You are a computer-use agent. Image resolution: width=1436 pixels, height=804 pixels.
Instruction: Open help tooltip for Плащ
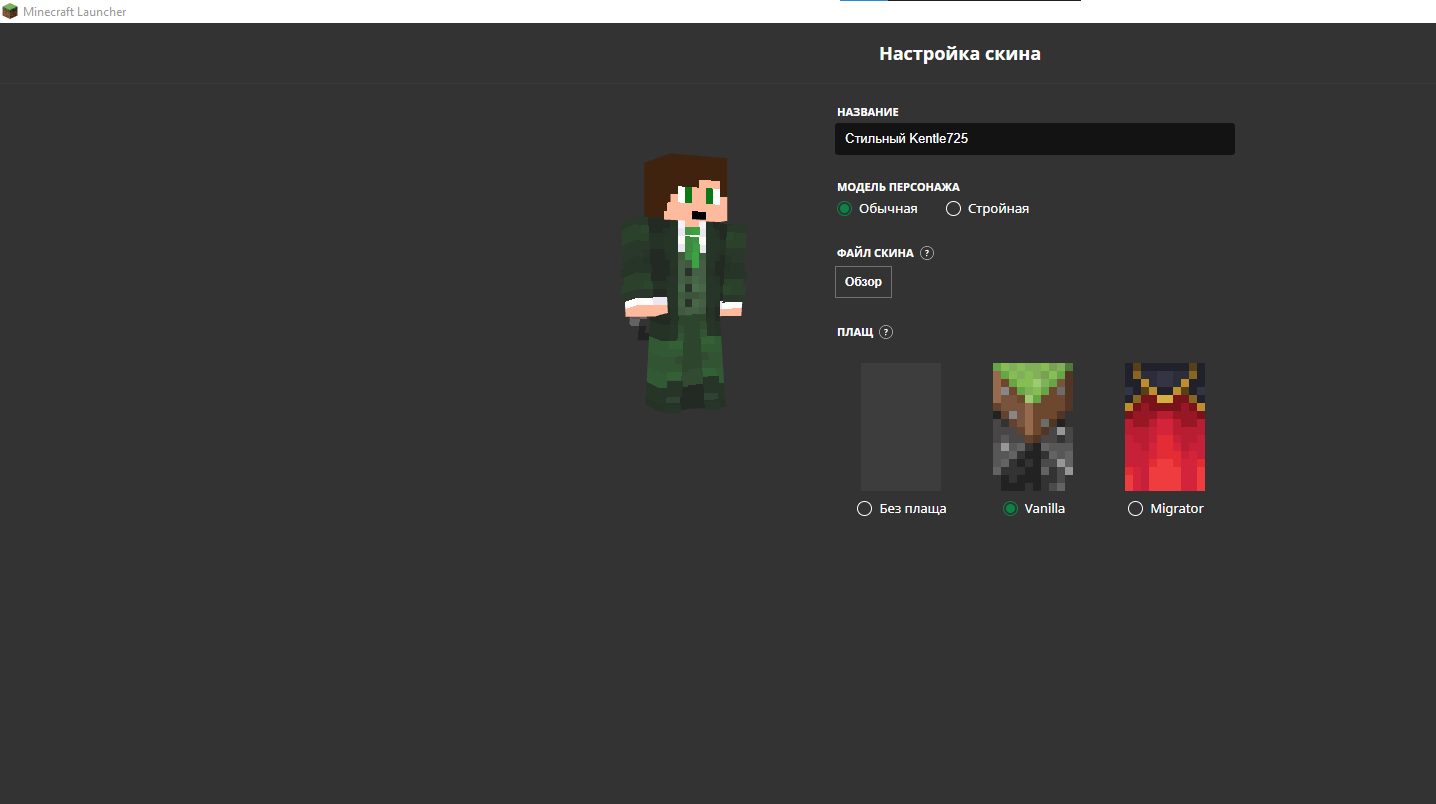click(886, 332)
